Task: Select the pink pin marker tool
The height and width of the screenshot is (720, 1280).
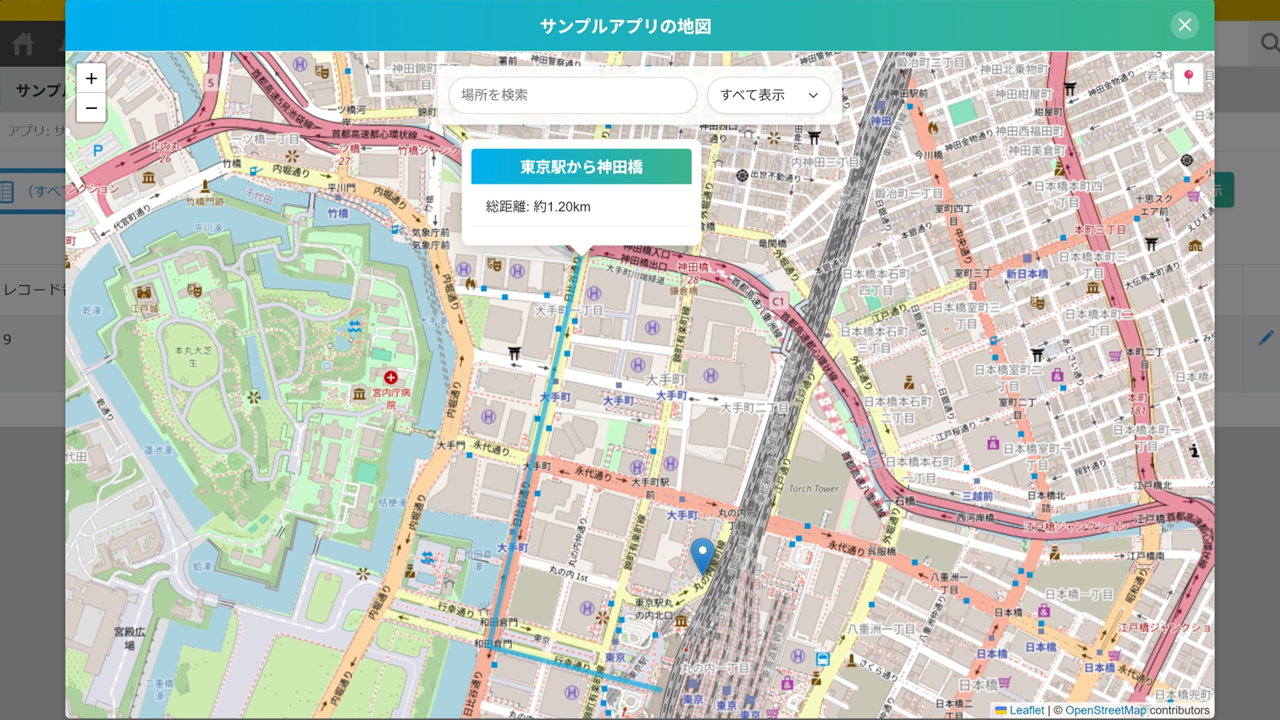Action: (1188, 79)
